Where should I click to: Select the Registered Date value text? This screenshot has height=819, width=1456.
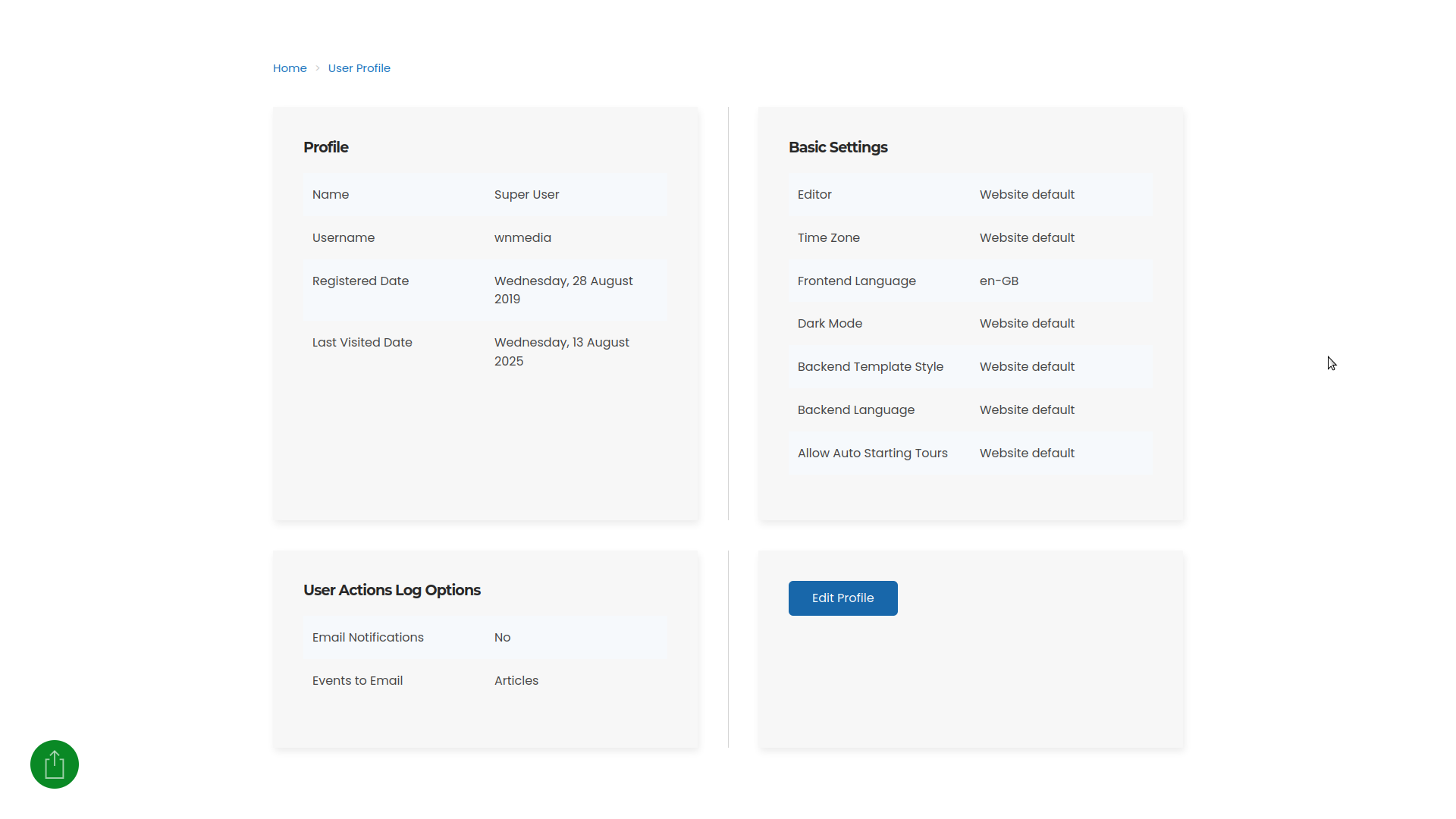click(x=563, y=290)
